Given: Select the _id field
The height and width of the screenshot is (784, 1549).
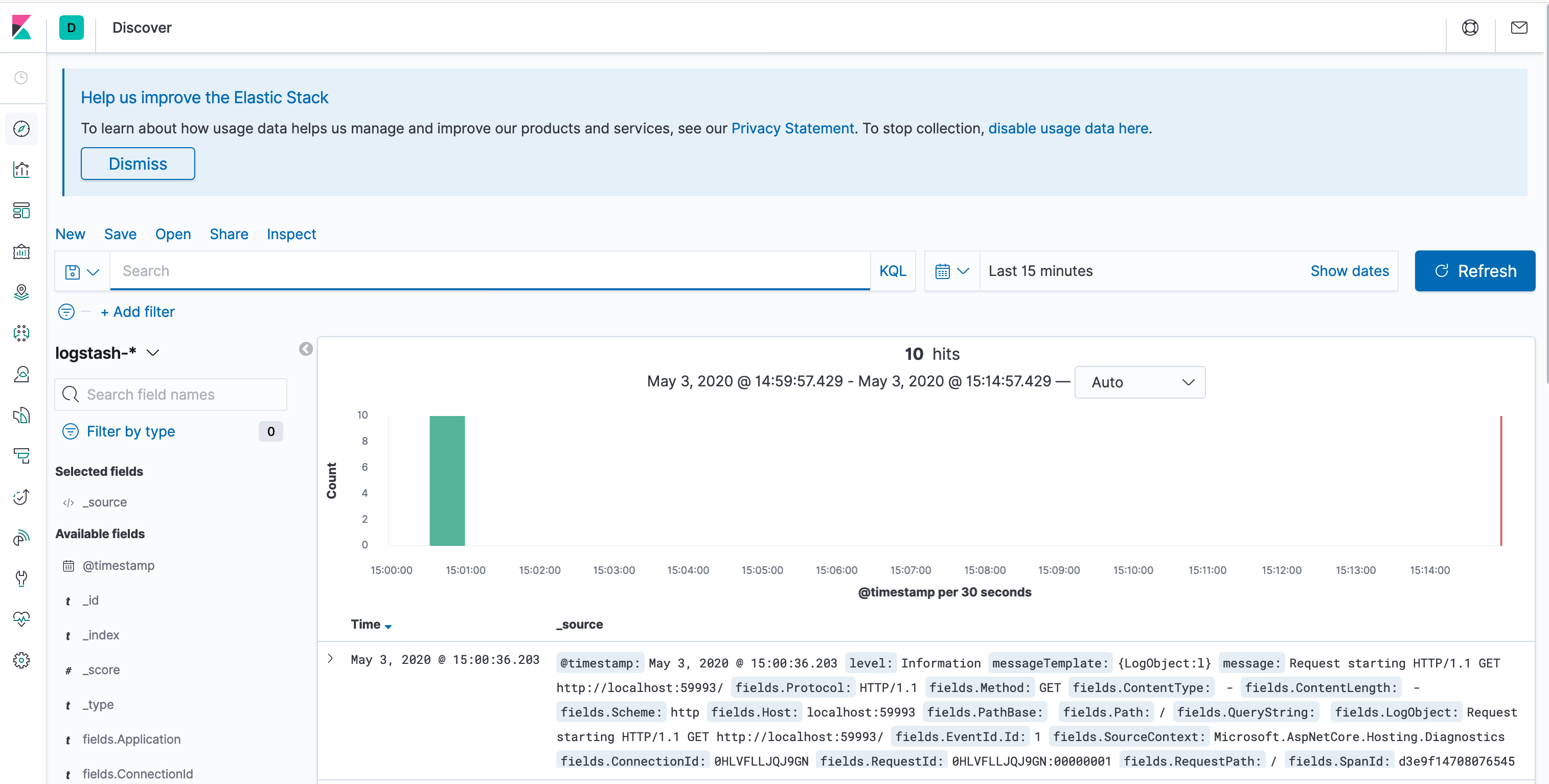Looking at the screenshot, I should [x=90, y=600].
